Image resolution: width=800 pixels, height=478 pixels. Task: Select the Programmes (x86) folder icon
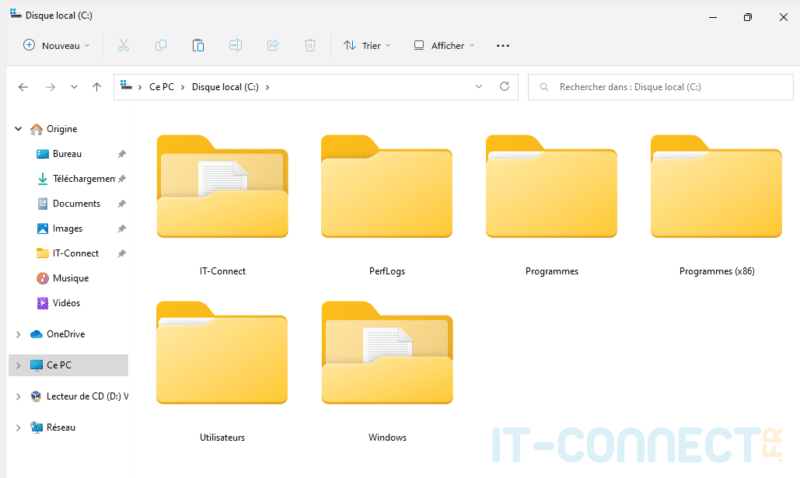click(x=716, y=187)
